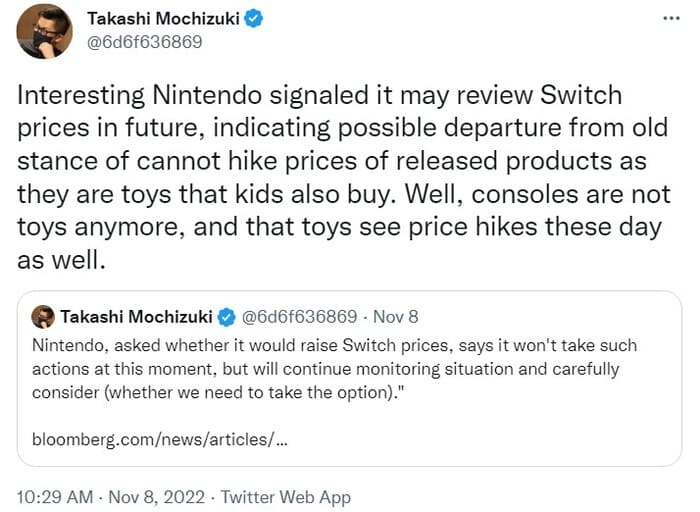Click verified badge inside the quoted tweet
This screenshot has width=700, height=512.
[225, 317]
